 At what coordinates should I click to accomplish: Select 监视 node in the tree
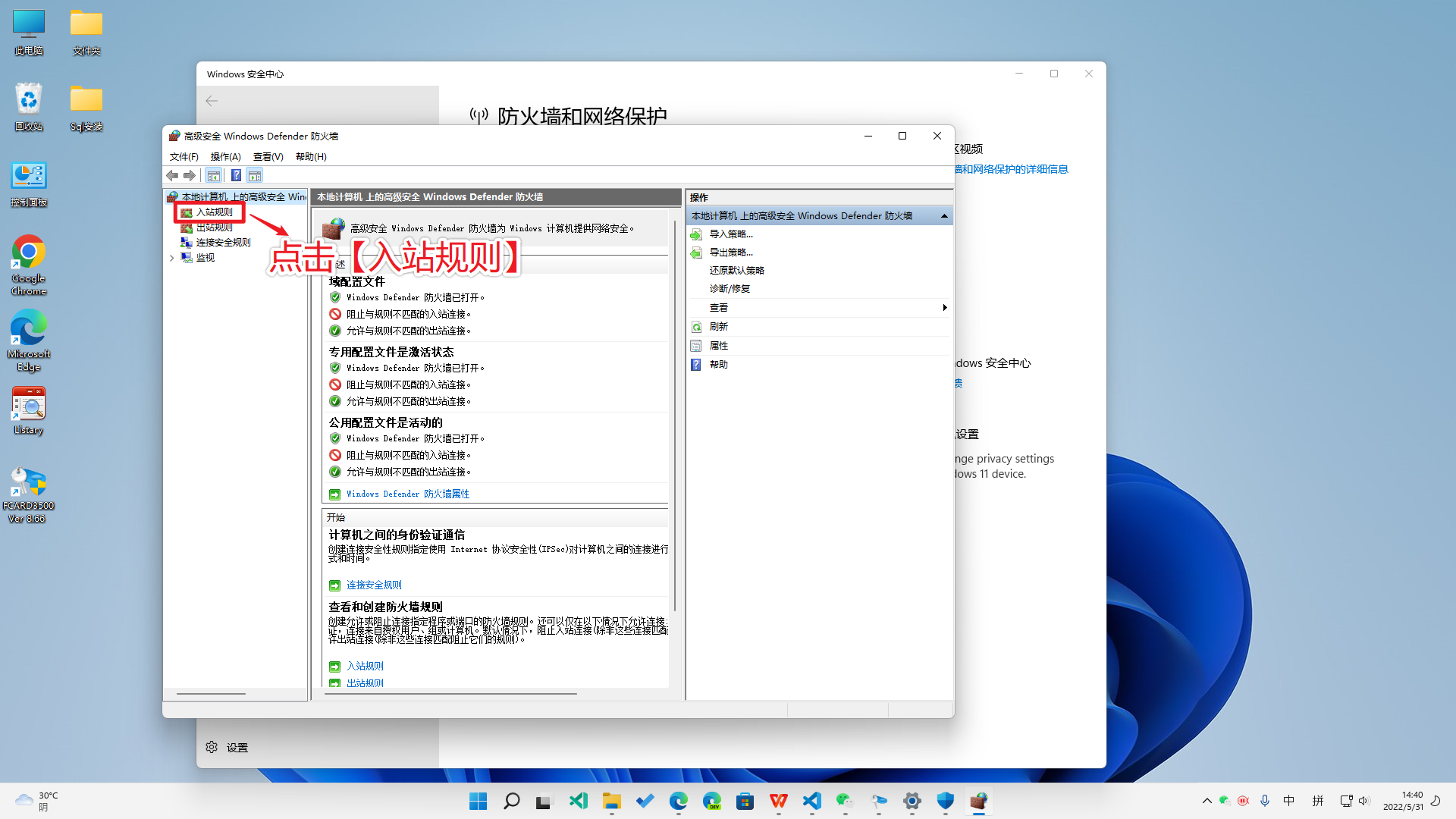pos(205,258)
